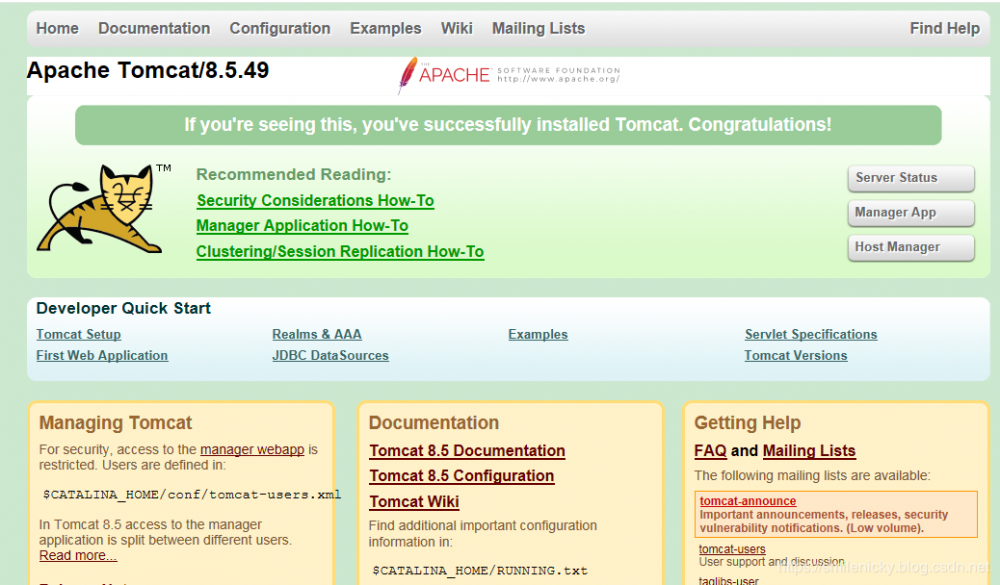Click the Server Status button
This screenshot has width=1000, height=585.
click(911, 178)
